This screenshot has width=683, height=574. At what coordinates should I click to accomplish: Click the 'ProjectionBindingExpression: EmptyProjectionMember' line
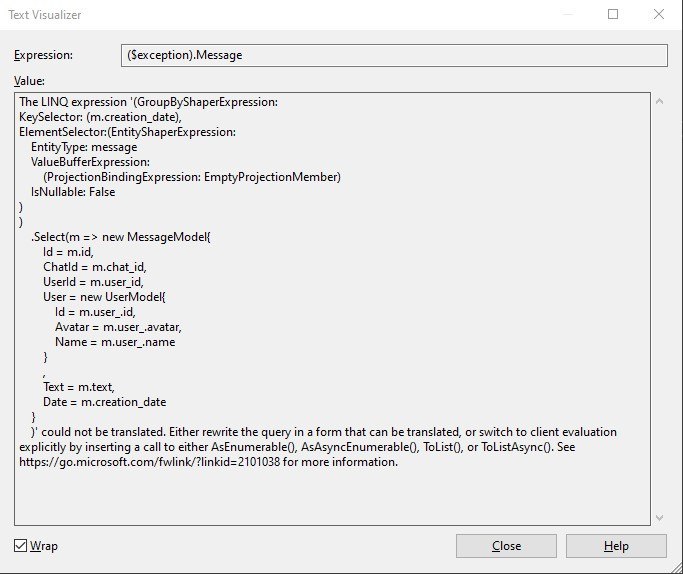(x=192, y=177)
